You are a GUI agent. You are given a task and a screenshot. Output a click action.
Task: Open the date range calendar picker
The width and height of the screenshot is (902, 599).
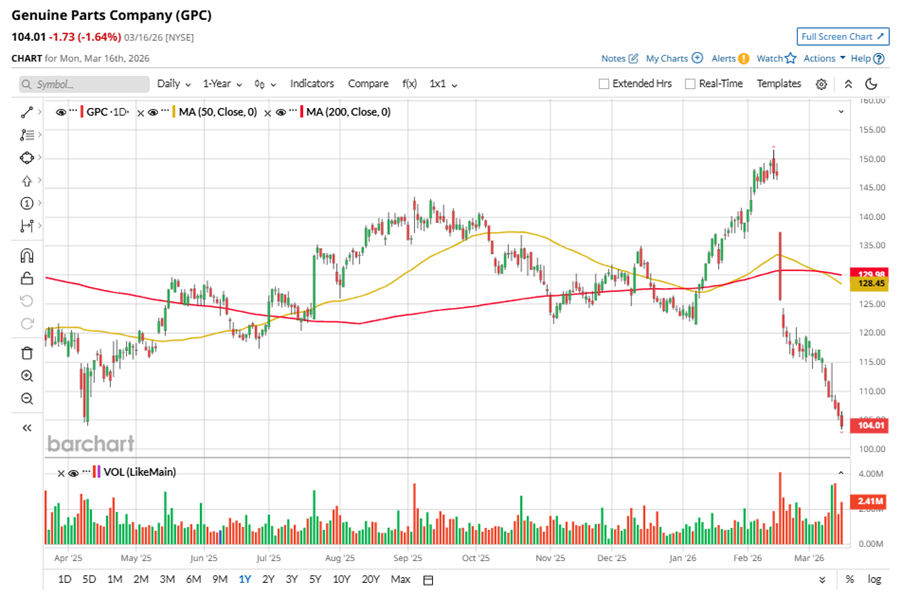tap(428, 580)
